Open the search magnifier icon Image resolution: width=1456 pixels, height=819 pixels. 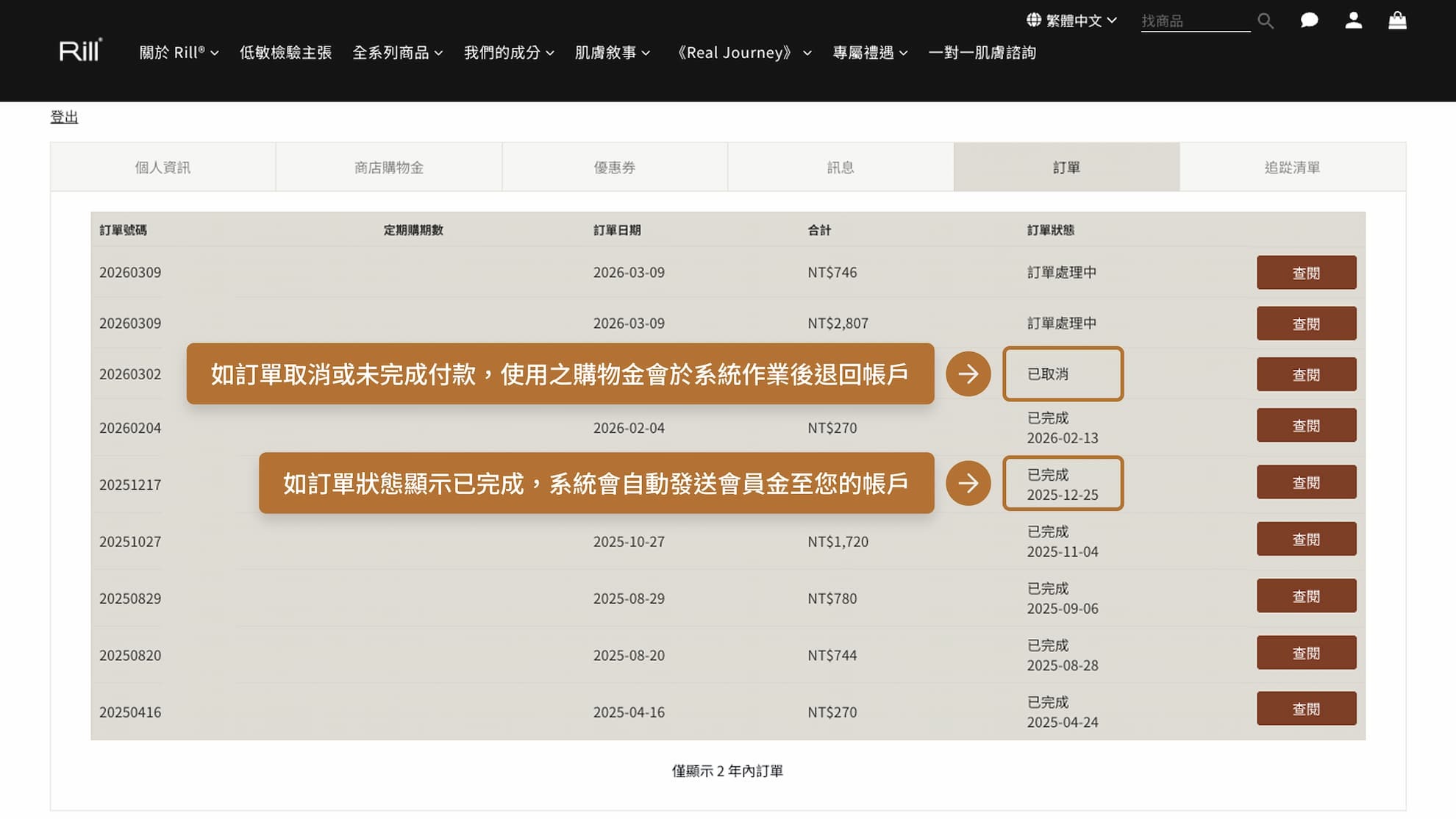pos(1266,20)
